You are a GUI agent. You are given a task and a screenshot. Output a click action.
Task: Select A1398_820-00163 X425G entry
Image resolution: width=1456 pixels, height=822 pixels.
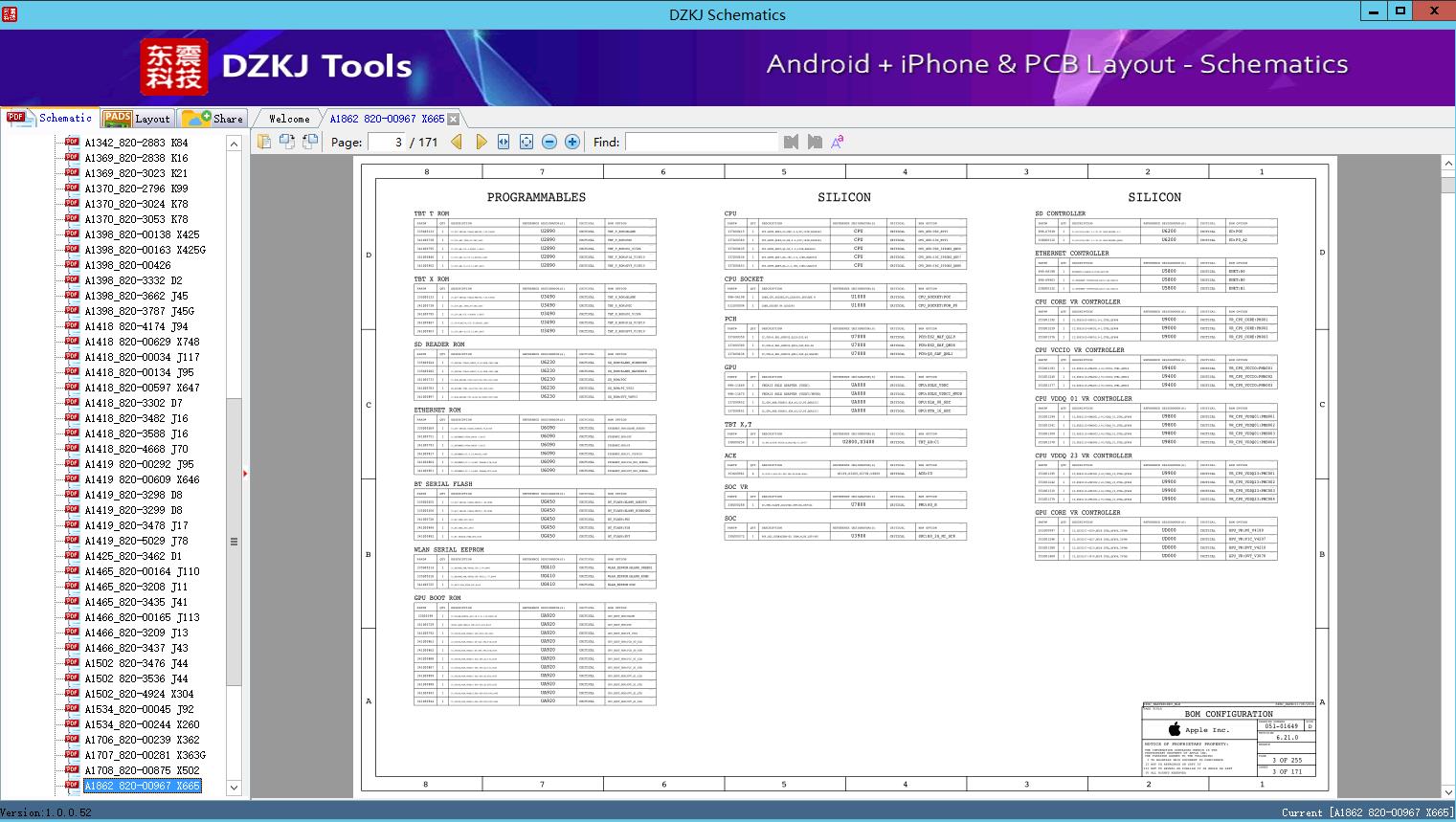pyautogui.click(x=145, y=250)
